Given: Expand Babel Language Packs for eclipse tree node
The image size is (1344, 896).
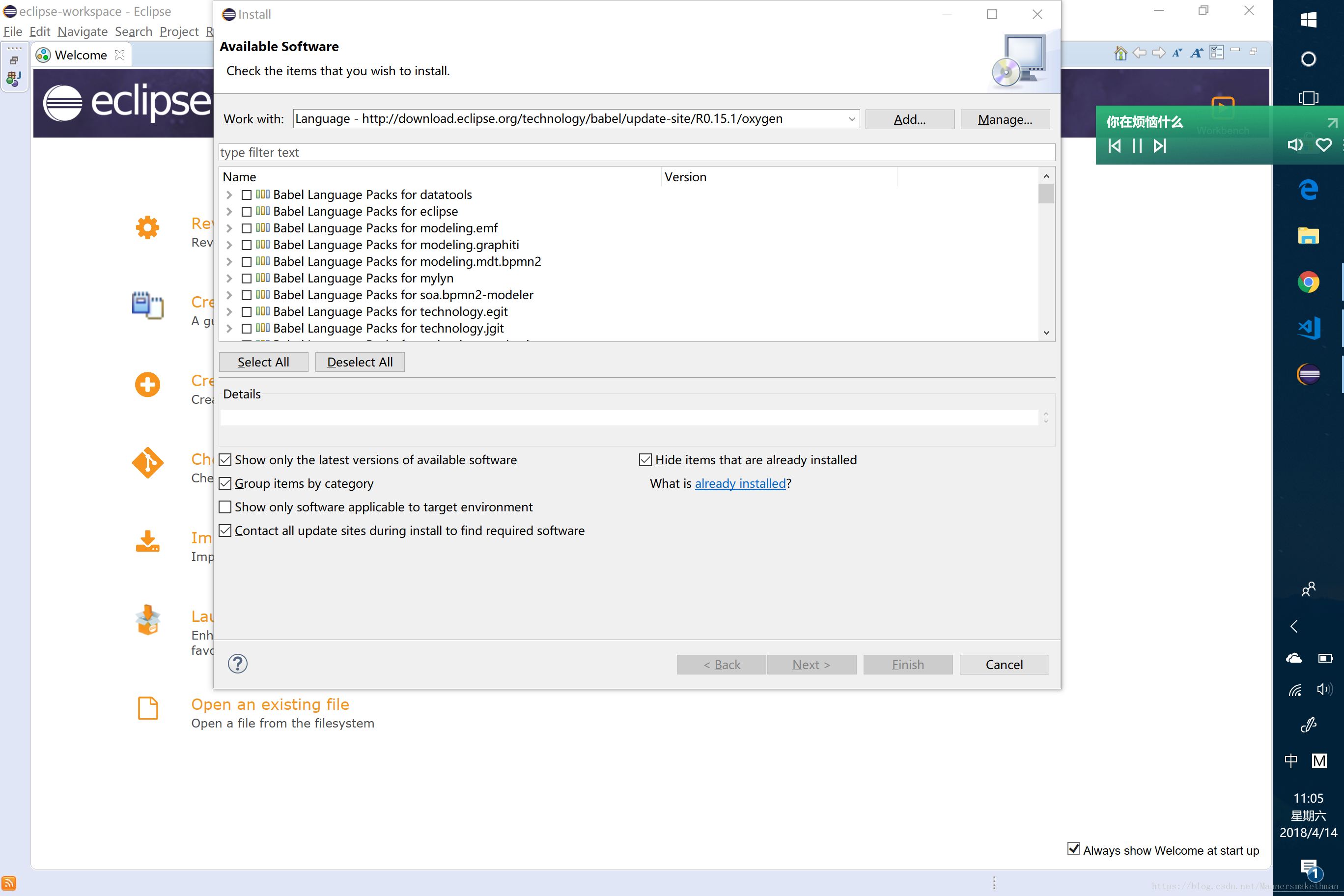Looking at the screenshot, I should pyautogui.click(x=229, y=211).
